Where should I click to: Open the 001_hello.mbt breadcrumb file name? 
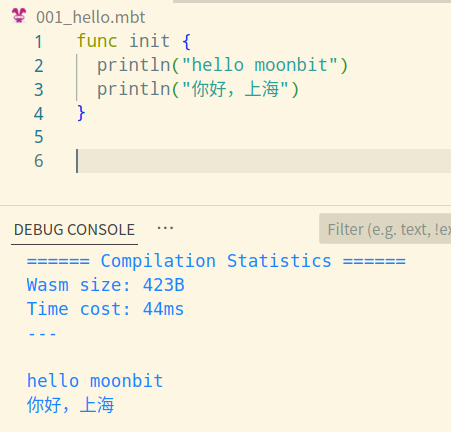(91, 17)
